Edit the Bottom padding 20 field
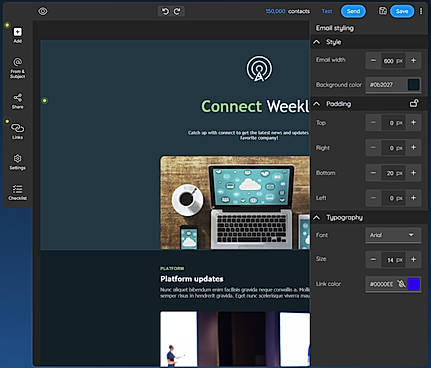Screen dimensions: 431x368 coord(393,173)
